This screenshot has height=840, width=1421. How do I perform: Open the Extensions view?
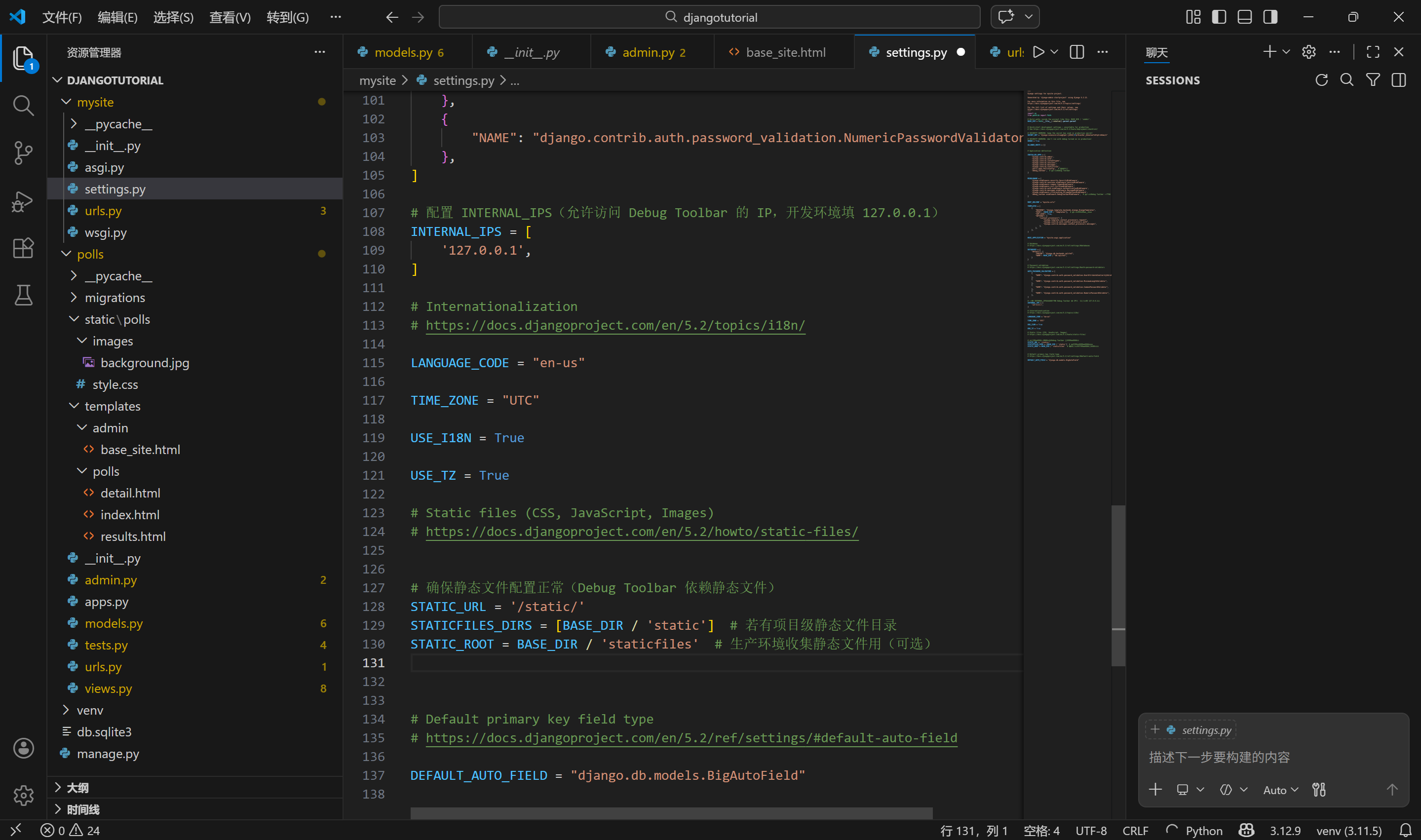(x=23, y=248)
